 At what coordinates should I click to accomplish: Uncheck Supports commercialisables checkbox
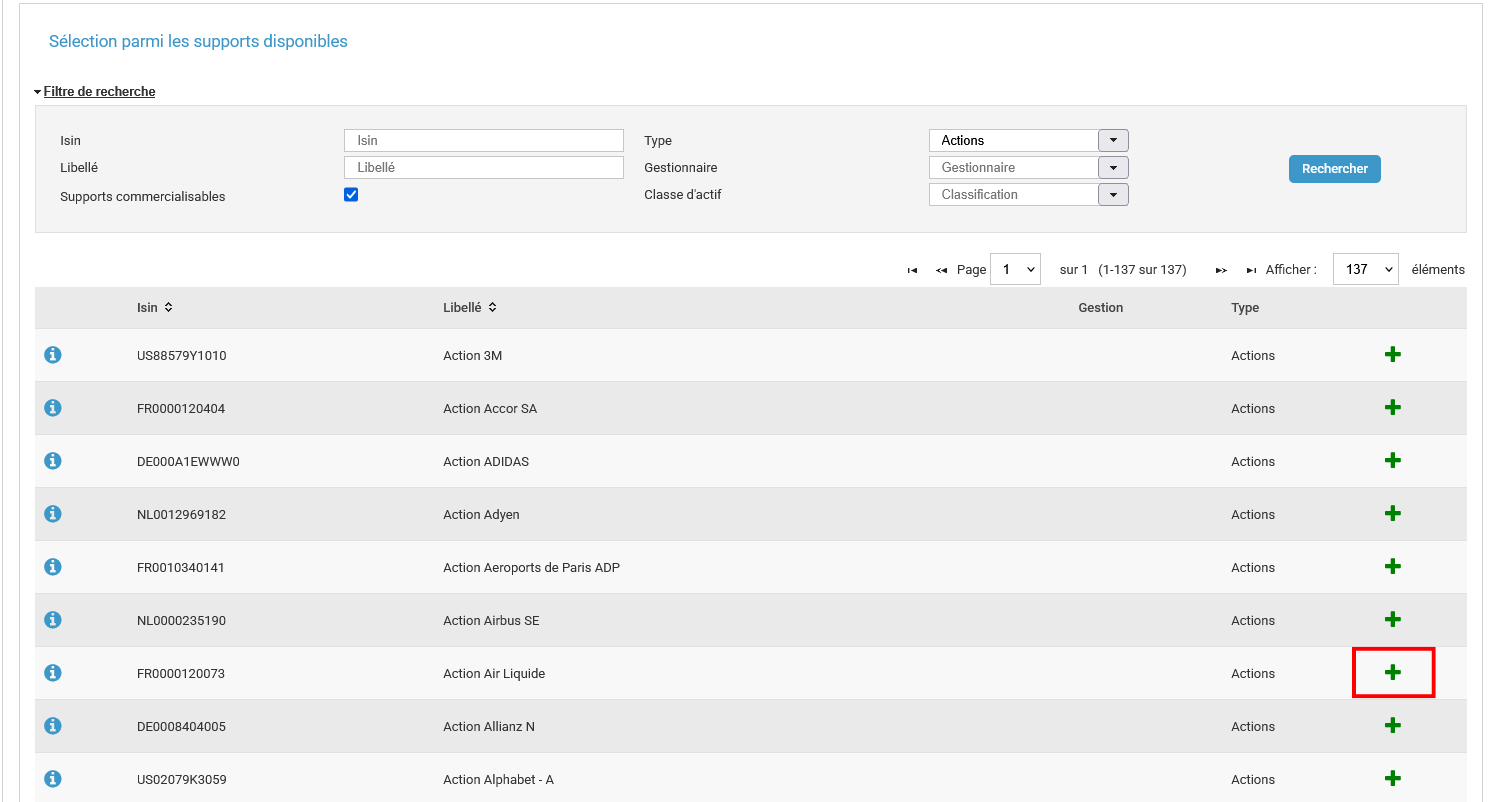tap(351, 195)
